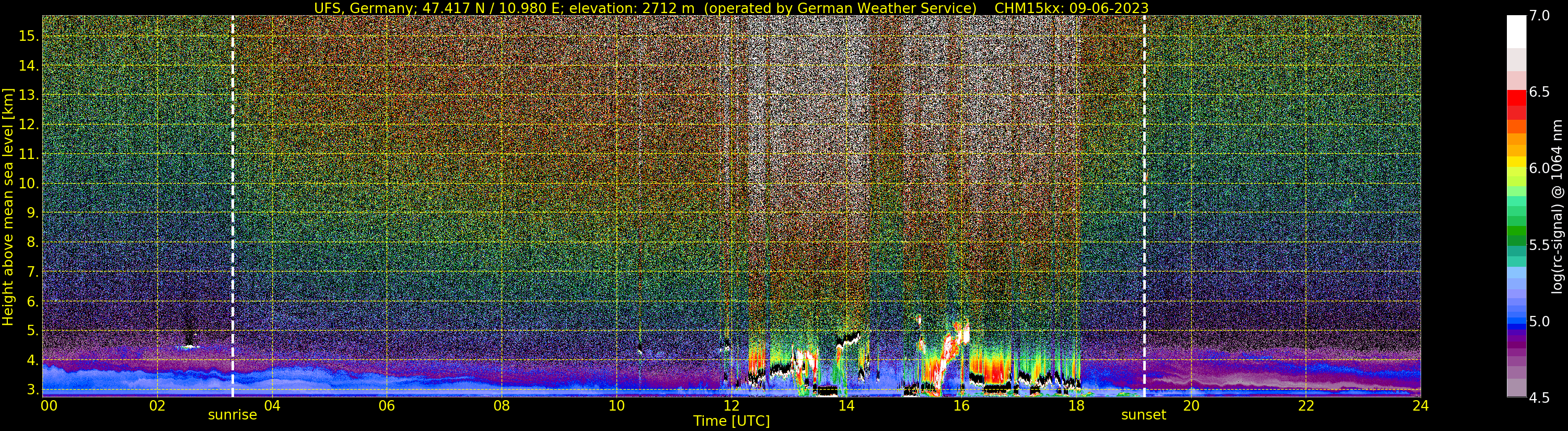Viewport: 1568px width, 431px height.
Task: Click the height tick label '12.'
Action: [x=28, y=124]
